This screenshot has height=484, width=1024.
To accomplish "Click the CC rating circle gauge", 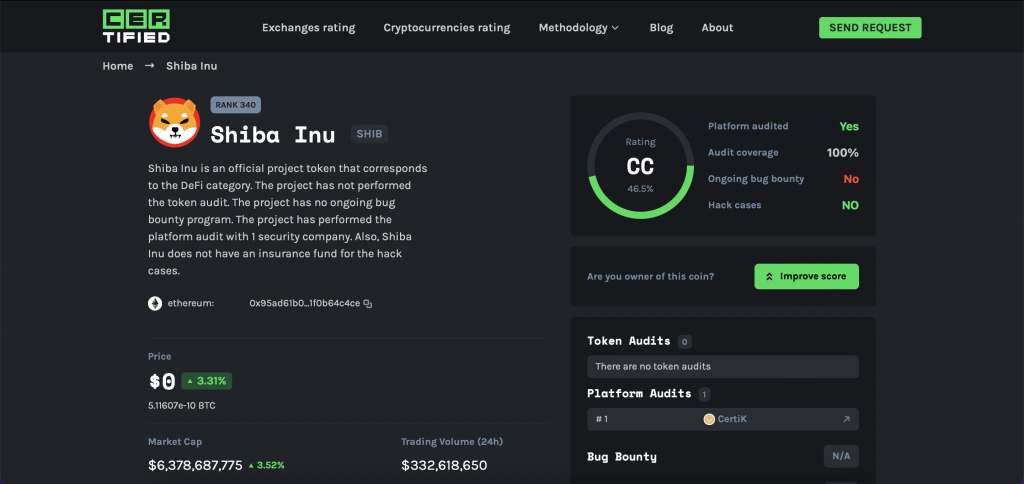I will pyautogui.click(x=640, y=165).
